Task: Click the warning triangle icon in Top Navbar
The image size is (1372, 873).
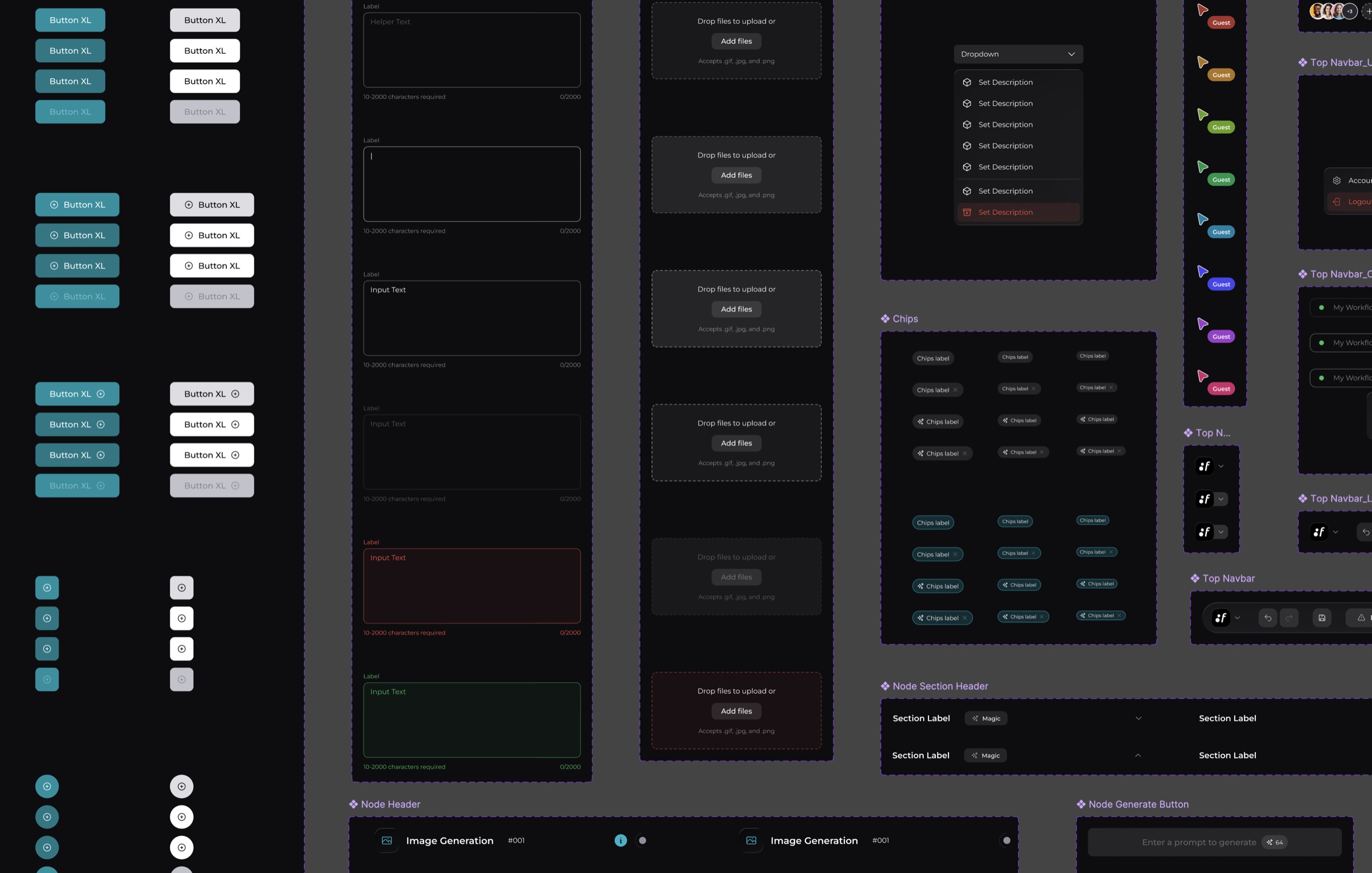Action: 1361,617
